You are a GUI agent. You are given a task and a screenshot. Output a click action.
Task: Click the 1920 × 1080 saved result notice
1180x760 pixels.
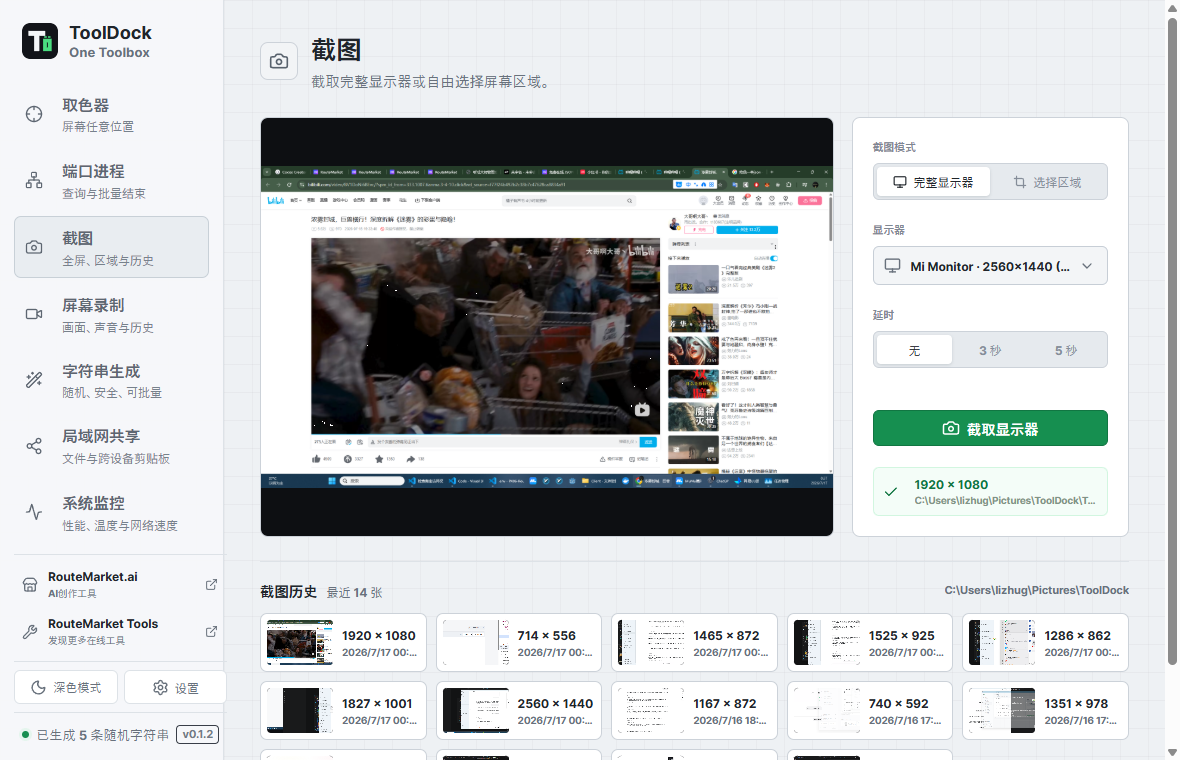pos(990,491)
